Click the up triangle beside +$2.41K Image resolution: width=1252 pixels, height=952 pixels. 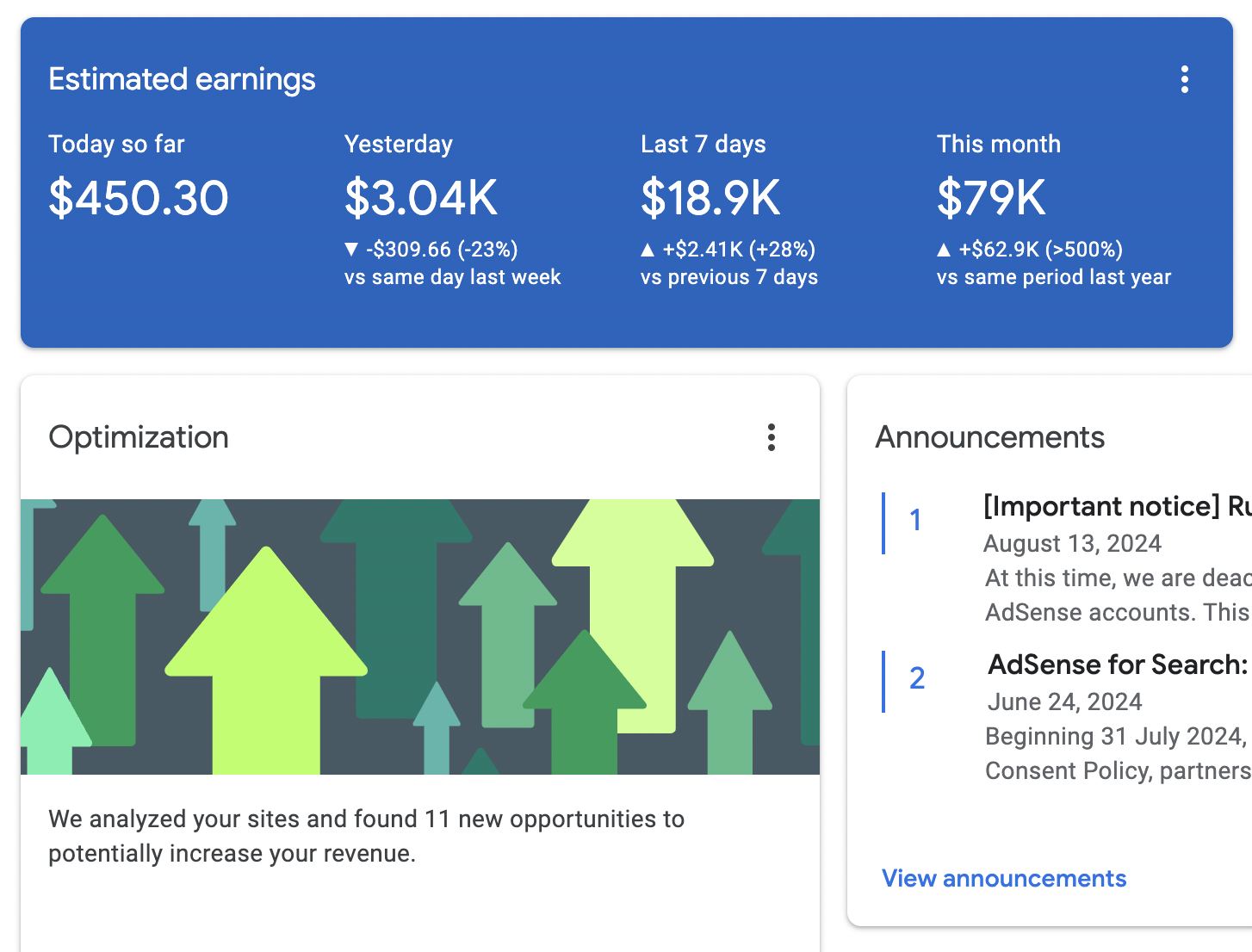click(x=648, y=250)
